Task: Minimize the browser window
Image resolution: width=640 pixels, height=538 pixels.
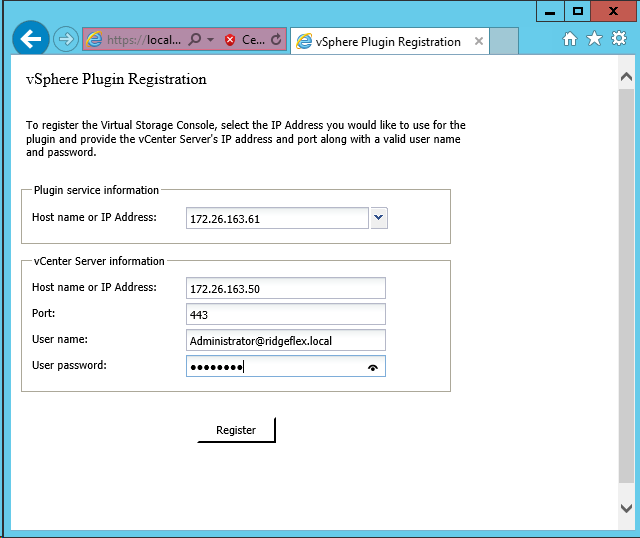Action: pos(550,11)
